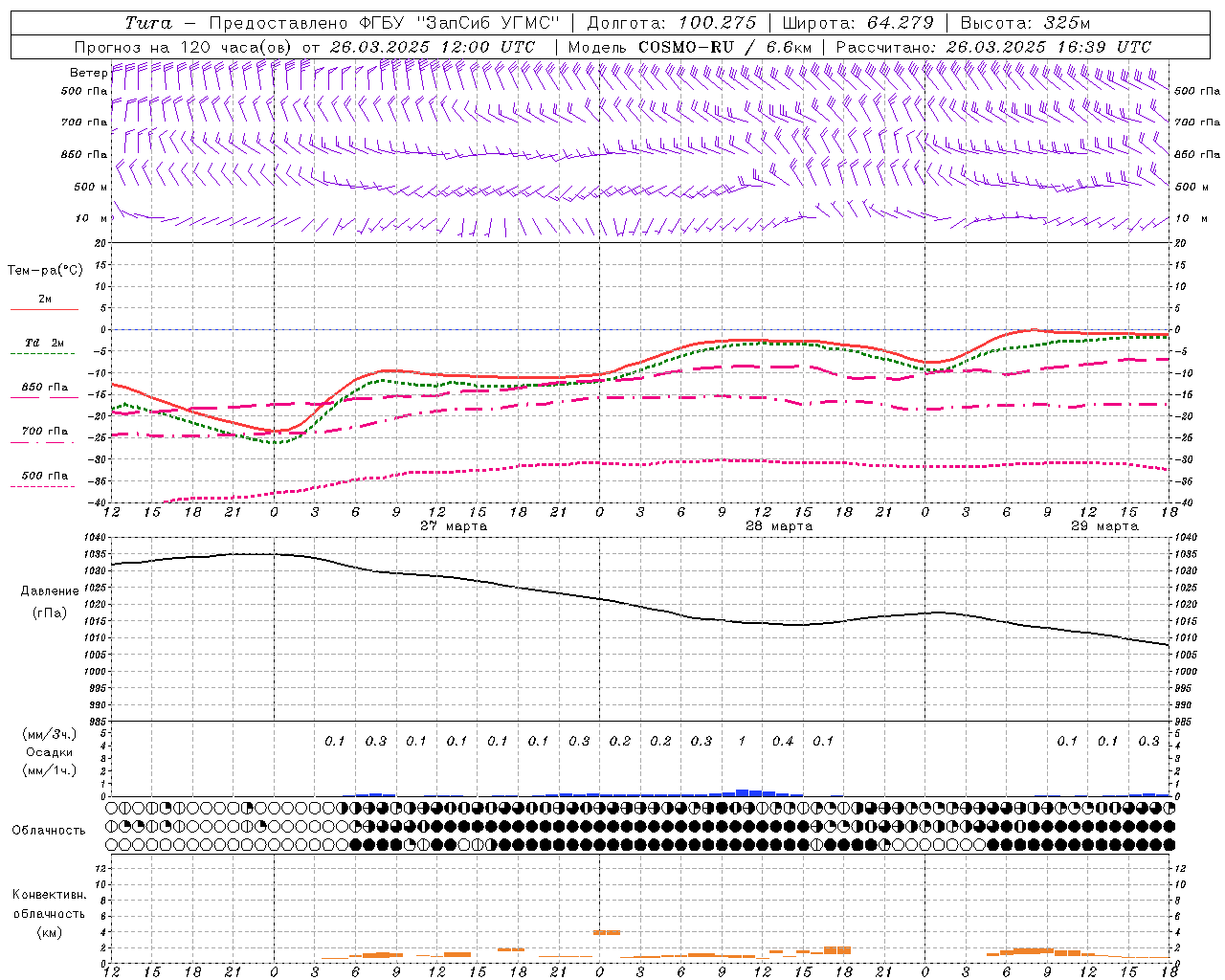Image resolution: width=1225 pixels, height=980 pixels.
Task: Click the "Тем-ра(°C)" temperature legend title
Action: click(x=45, y=271)
